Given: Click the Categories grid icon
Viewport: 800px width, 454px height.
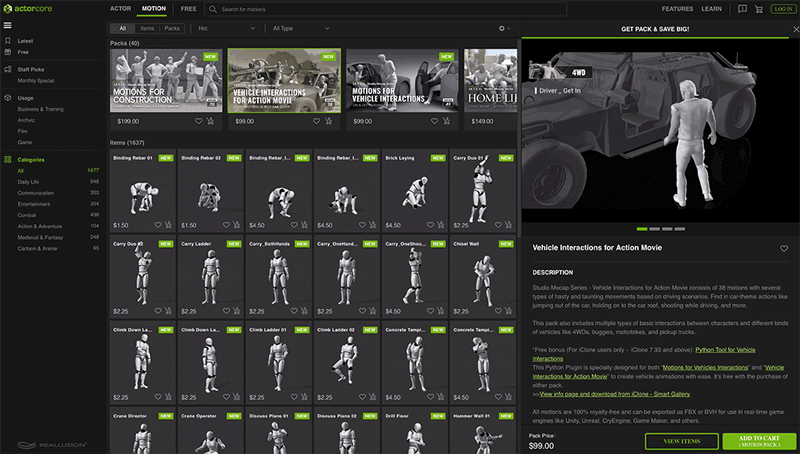Looking at the screenshot, I should click(x=8, y=160).
